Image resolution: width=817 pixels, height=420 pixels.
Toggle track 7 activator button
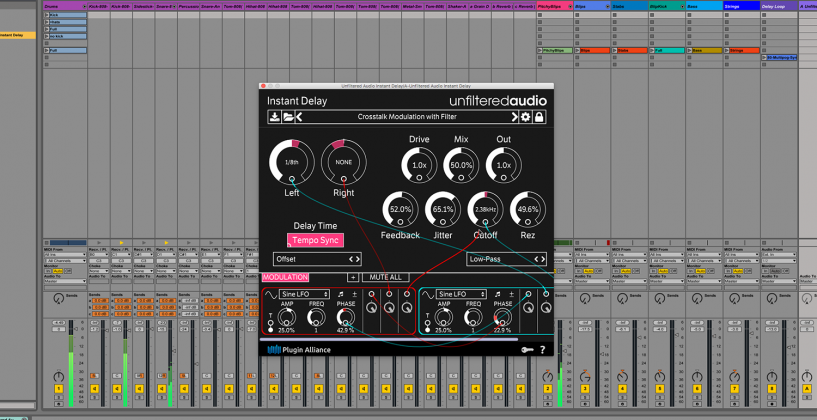pyautogui.click(x=734, y=389)
